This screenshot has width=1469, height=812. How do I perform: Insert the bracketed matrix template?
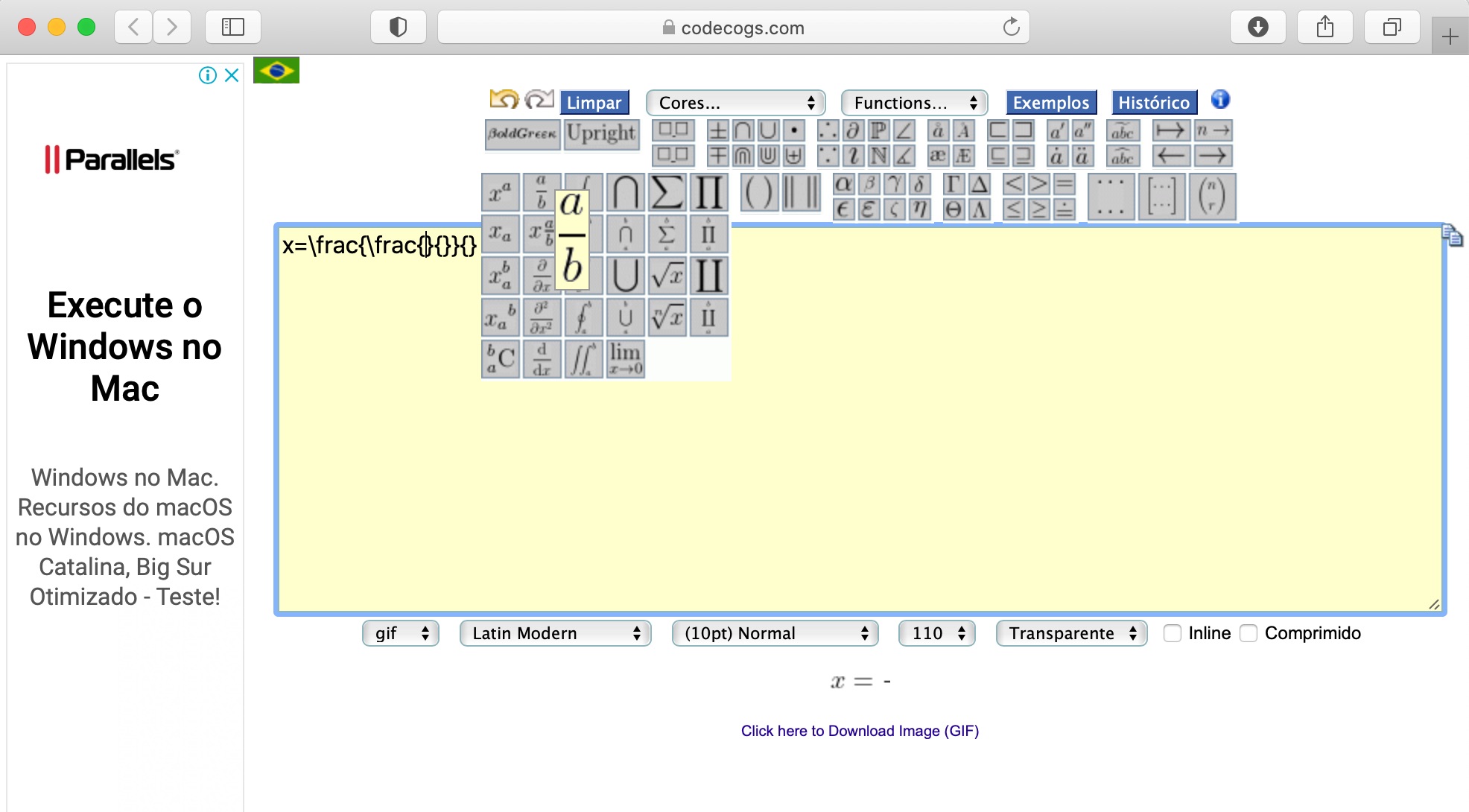(1161, 197)
